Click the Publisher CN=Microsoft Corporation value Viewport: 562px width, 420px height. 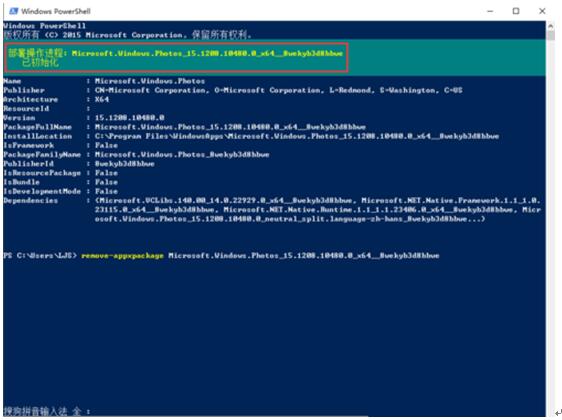pyautogui.click(x=278, y=90)
